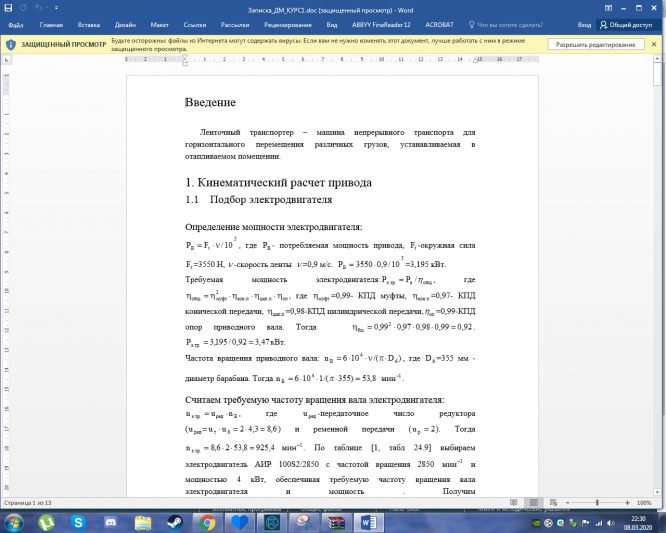Click the zoom out minus button
Screen dimensions: 666x533
(567, 502)
